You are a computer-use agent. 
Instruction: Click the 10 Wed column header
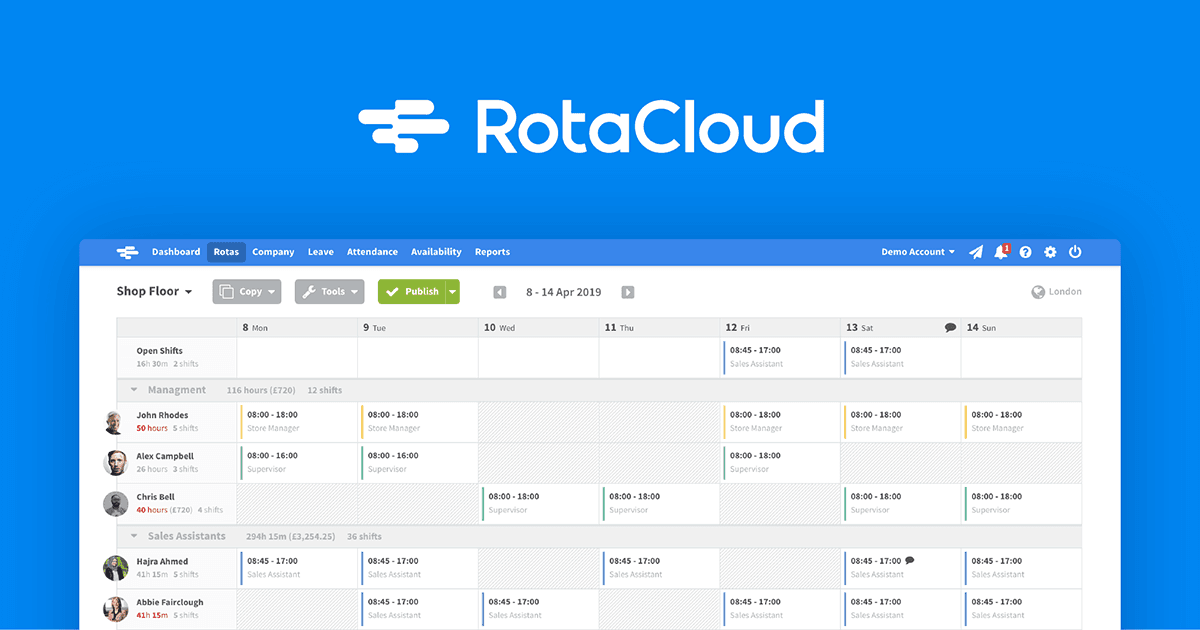click(539, 327)
